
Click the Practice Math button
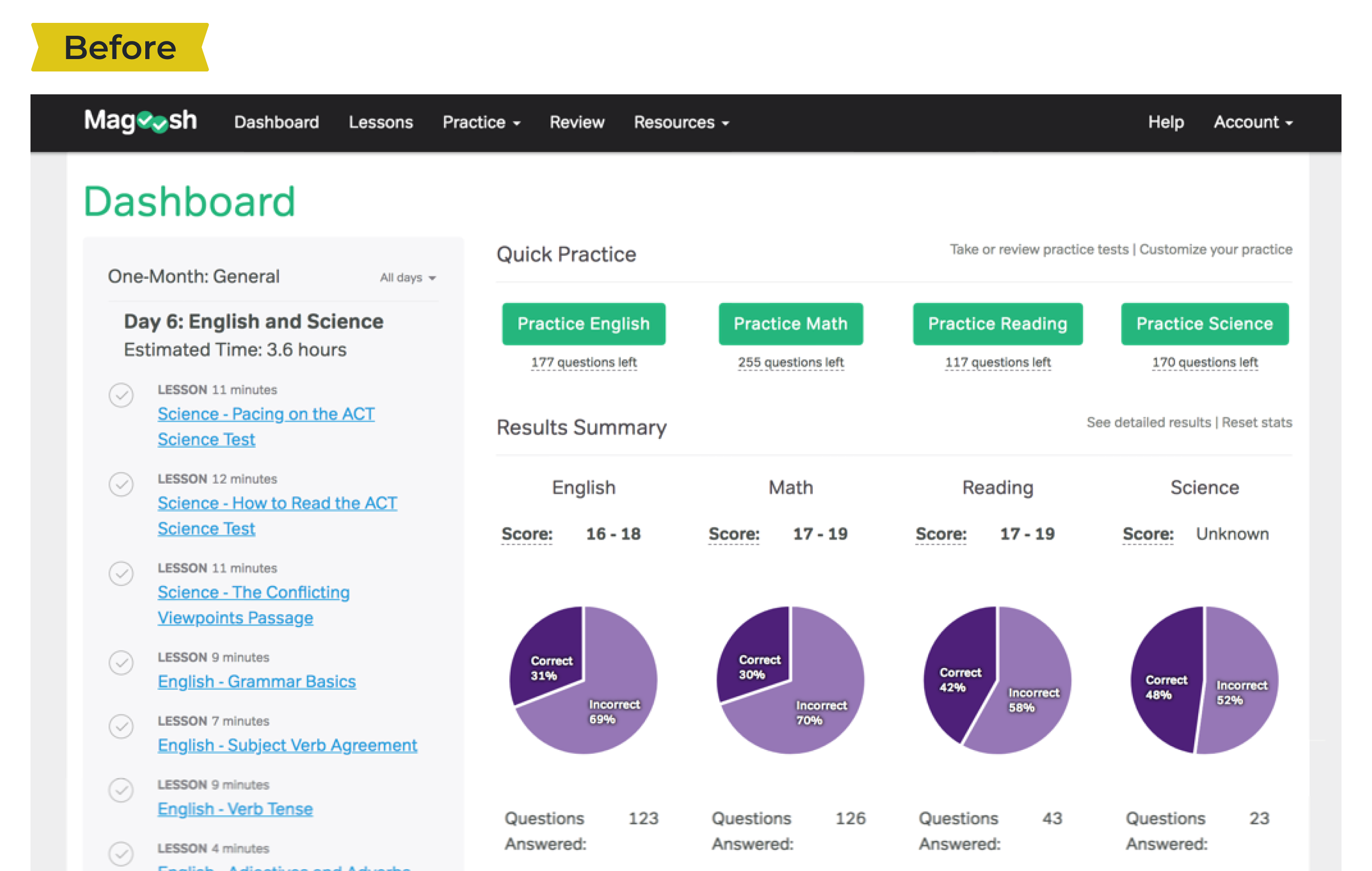790,324
